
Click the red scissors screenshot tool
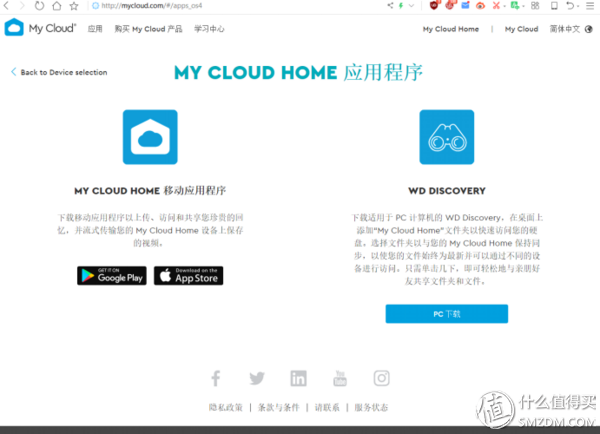point(496,5)
